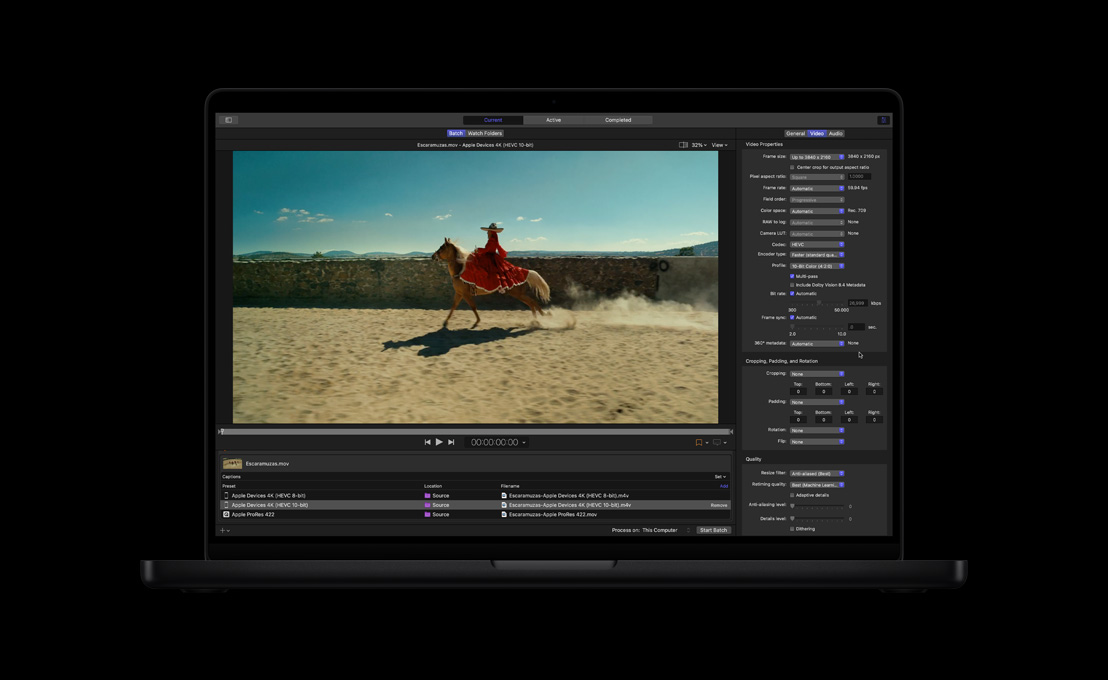
Task: Open the Retiming quality dropdown
Action: (x=817, y=485)
